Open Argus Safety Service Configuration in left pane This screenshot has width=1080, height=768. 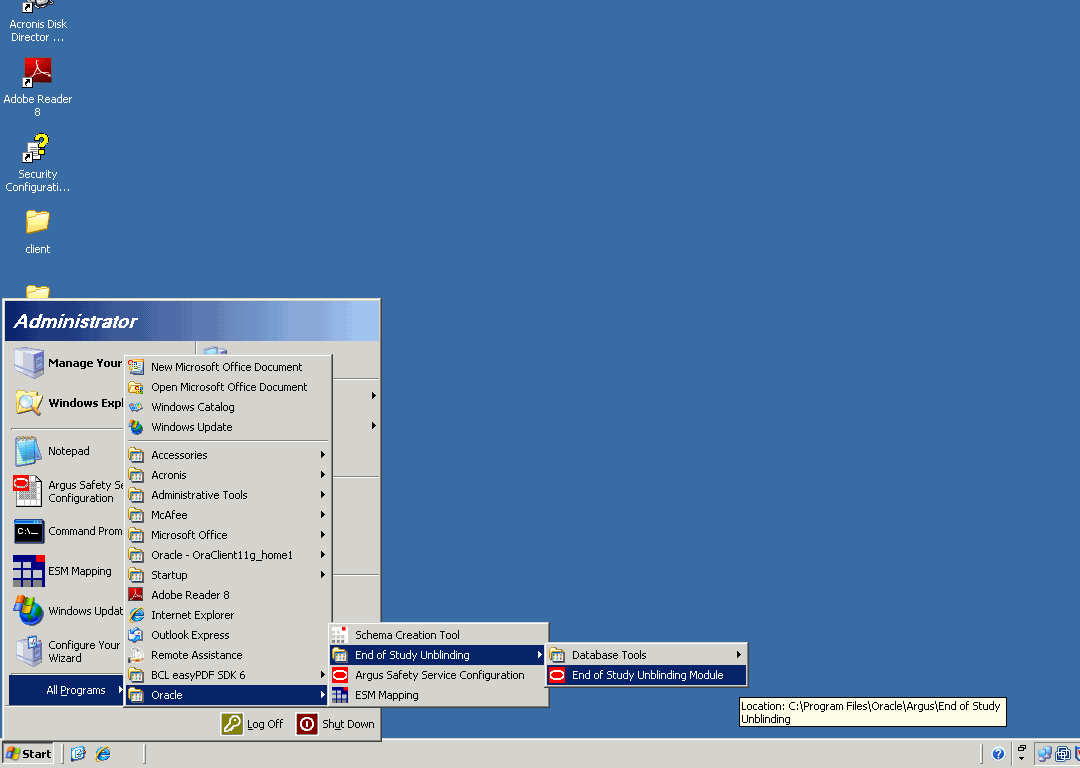point(68,491)
